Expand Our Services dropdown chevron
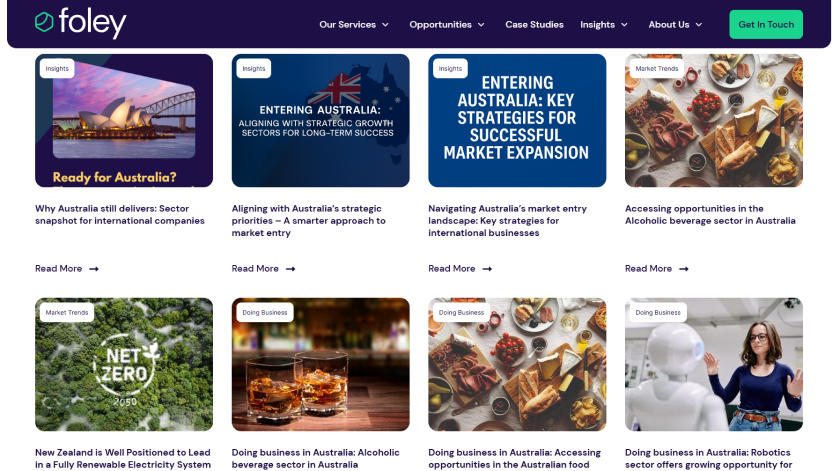The width and height of the screenshot is (838, 471). click(x=385, y=25)
